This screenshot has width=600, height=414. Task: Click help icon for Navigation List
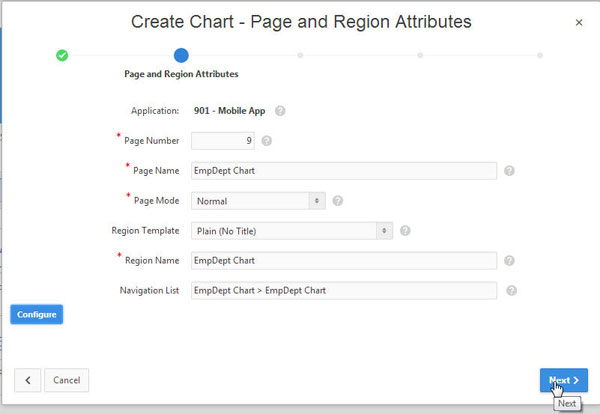511,291
